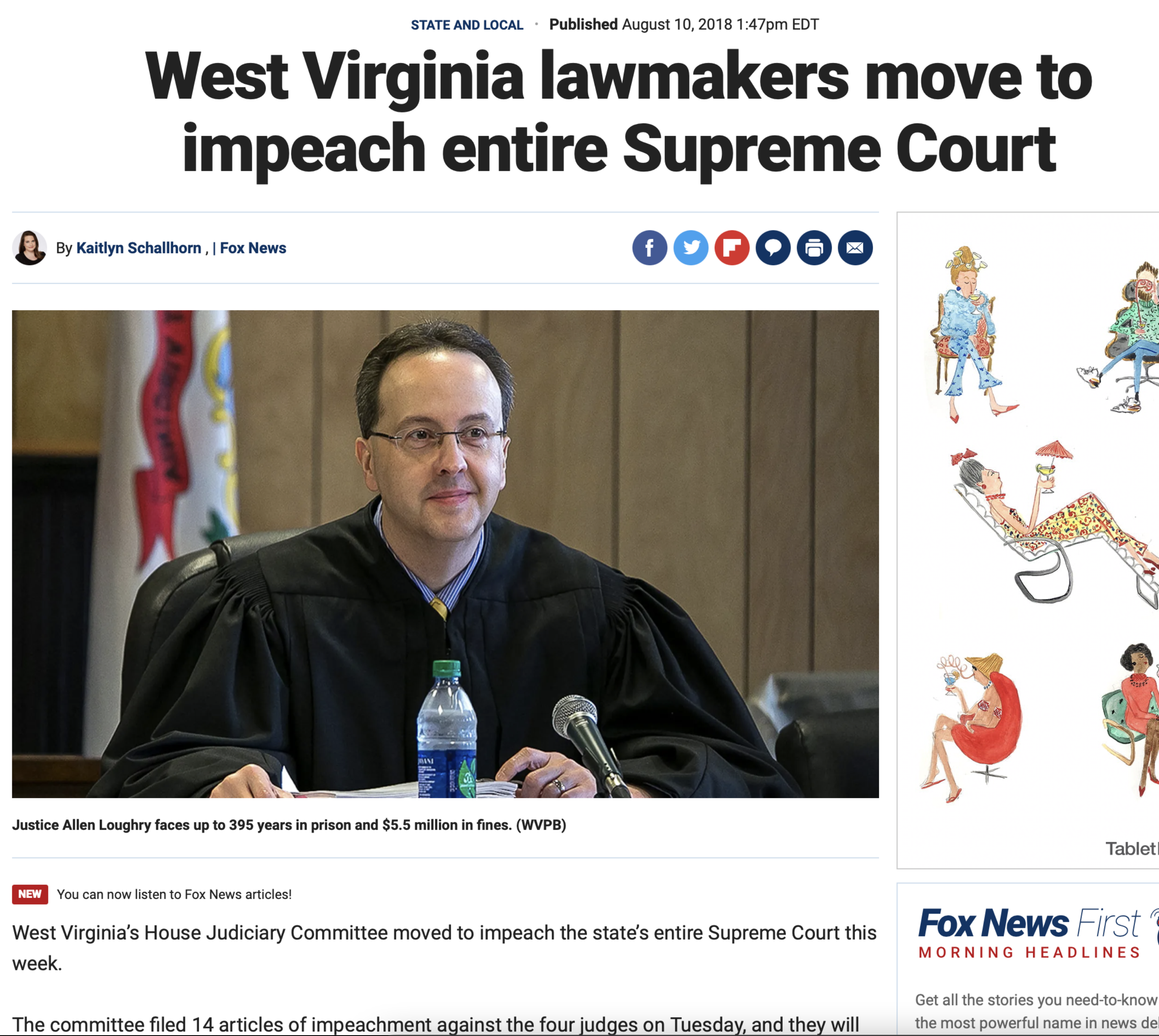Click the article headline about Supreme Court

(618, 111)
